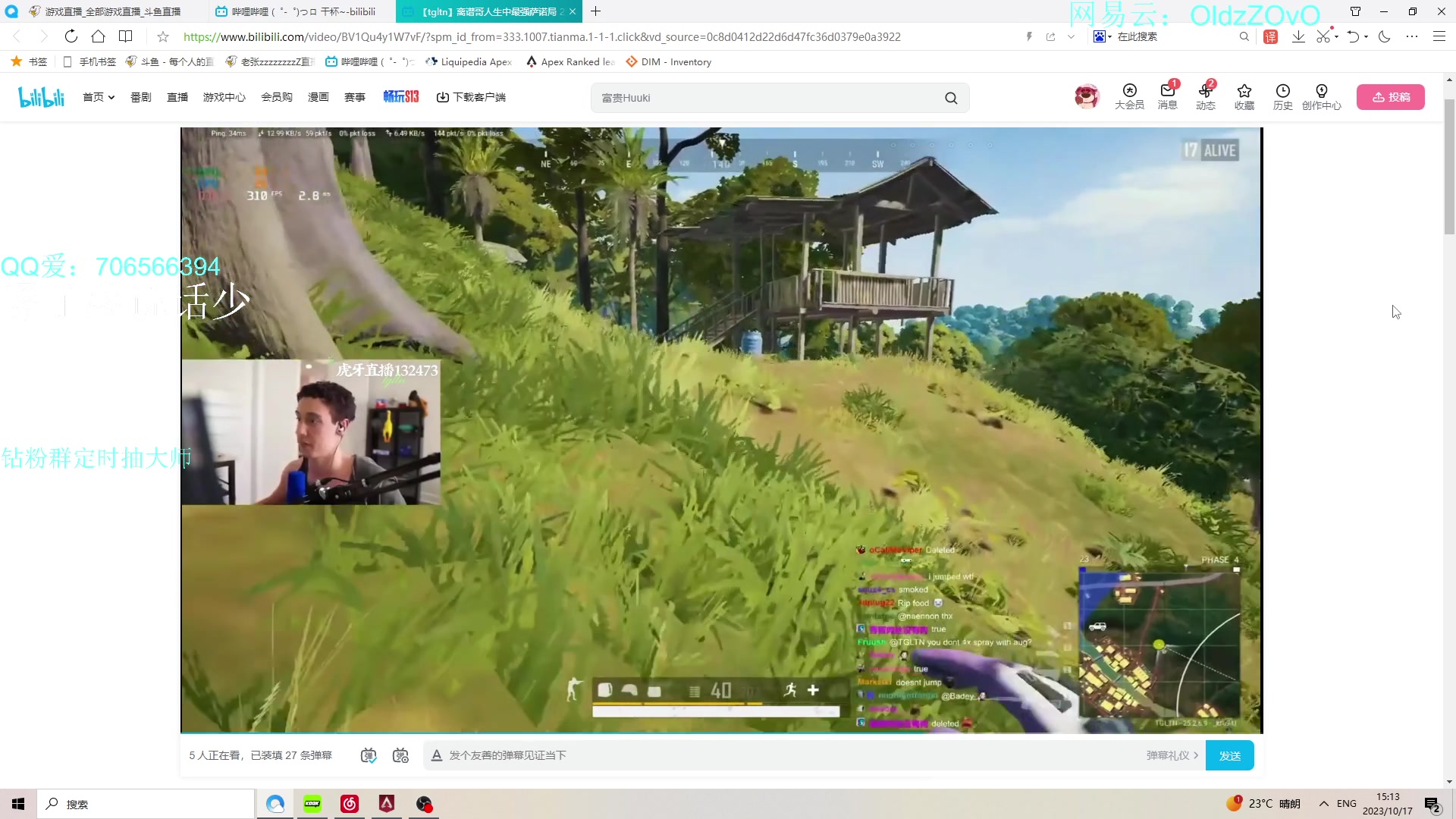Open Apex Ranked bookmark
1456x819 pixels.
coord(570,62)
